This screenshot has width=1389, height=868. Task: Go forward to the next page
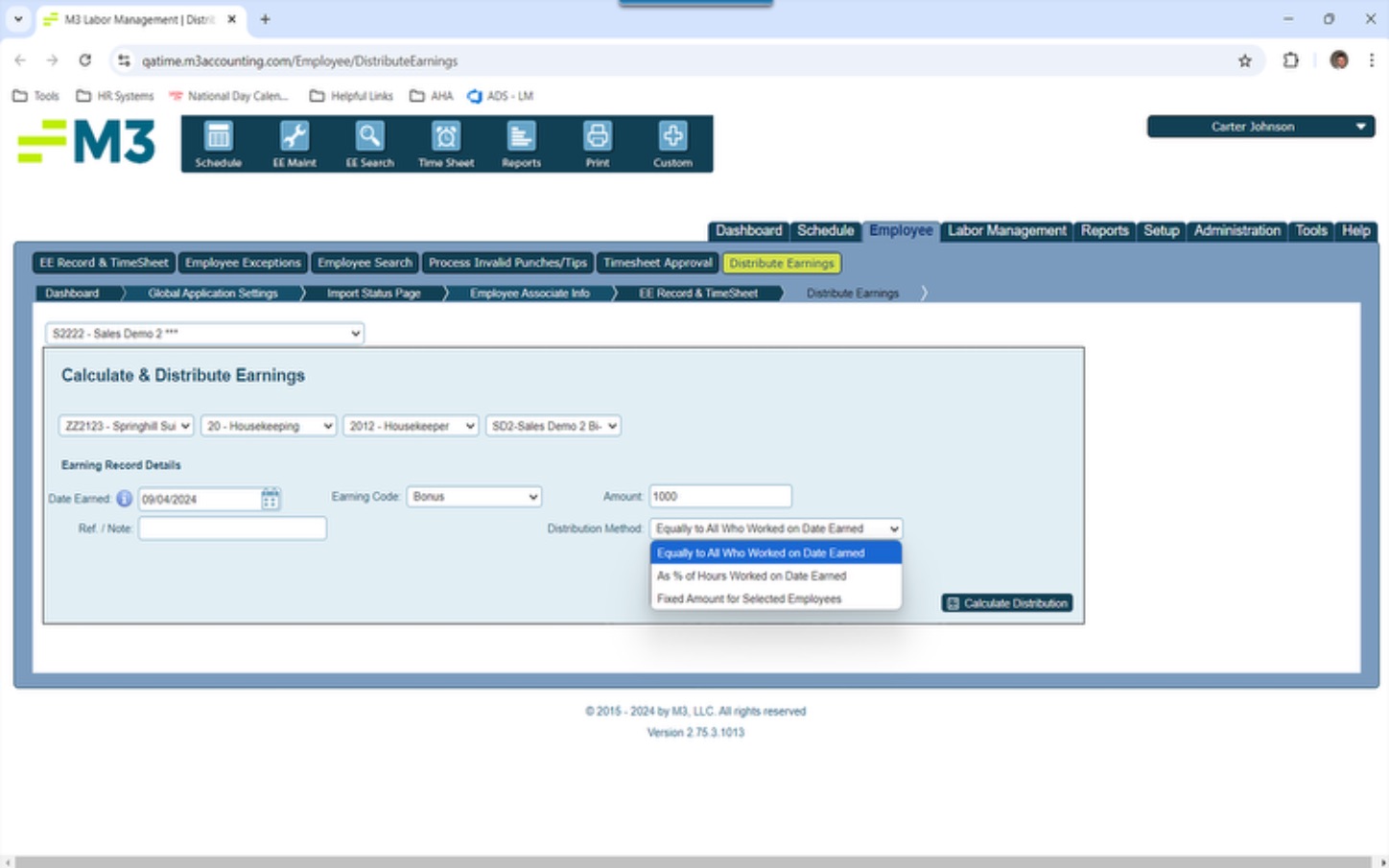coord(53,60)
